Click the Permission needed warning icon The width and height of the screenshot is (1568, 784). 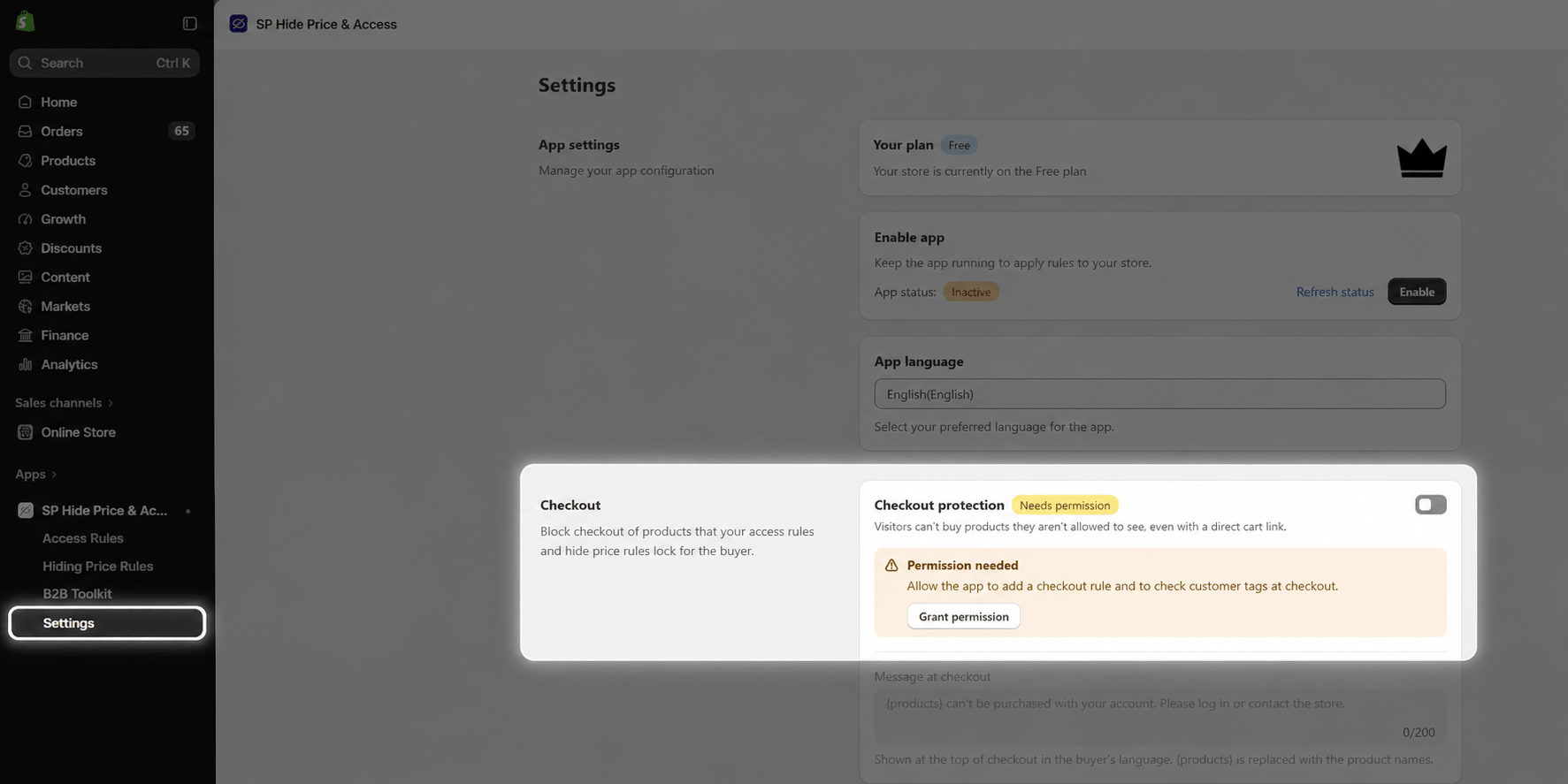[891, 565]
